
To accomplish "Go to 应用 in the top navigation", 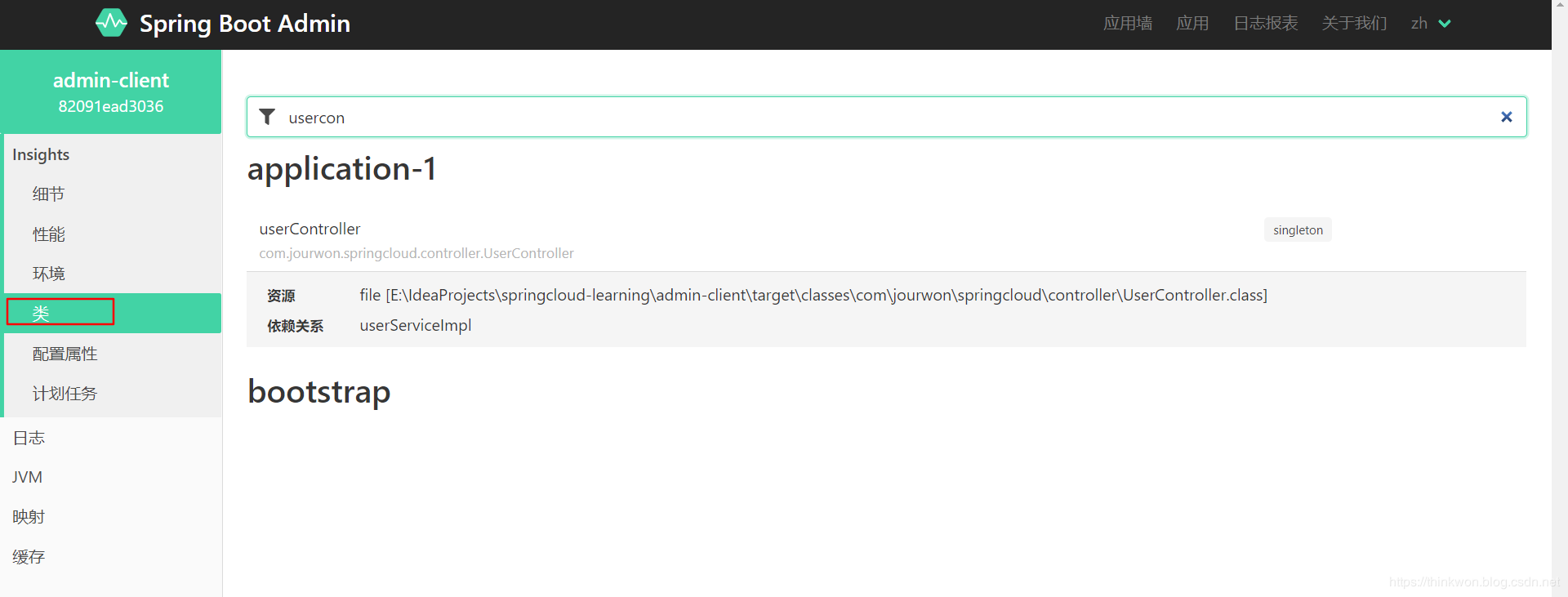I will click(1192, 24).
